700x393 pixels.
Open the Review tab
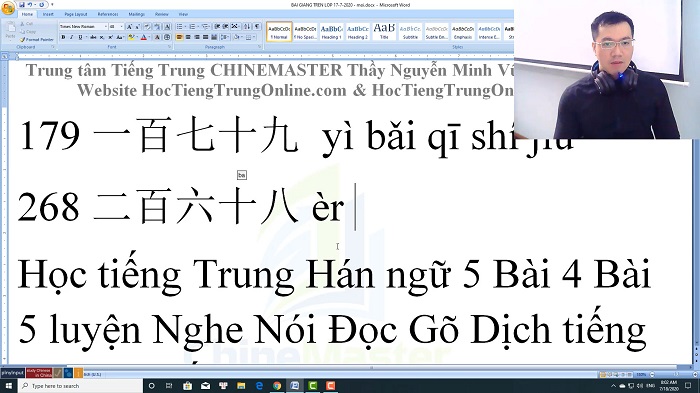[162, 14]
